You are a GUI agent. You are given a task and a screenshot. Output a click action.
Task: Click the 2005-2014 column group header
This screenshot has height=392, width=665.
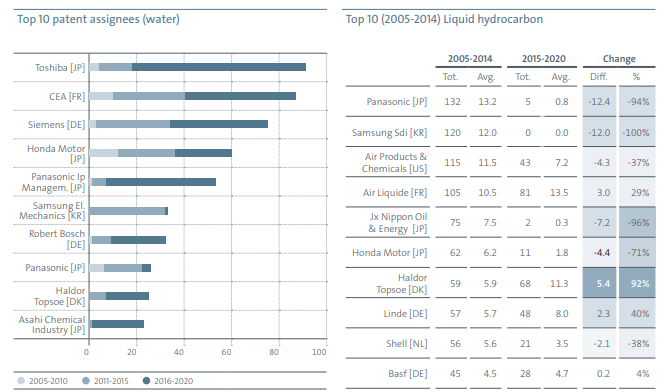pos(470,59)
